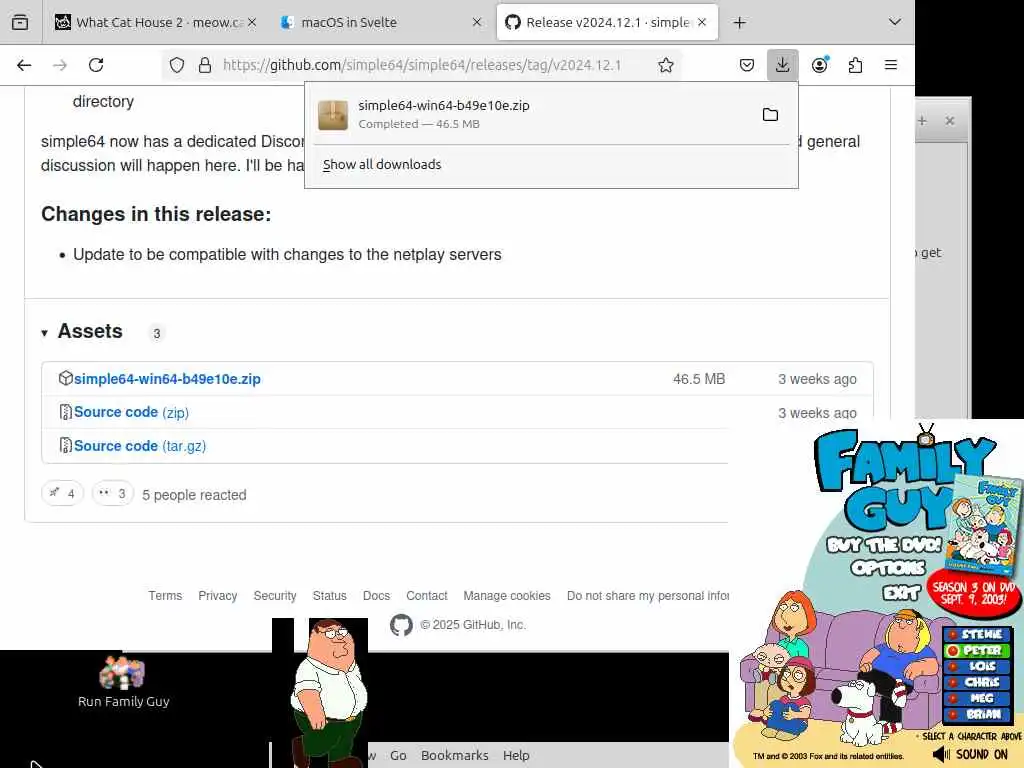Save page to Pocket icon
This screenshot has width=1024, height=768.
746,65
